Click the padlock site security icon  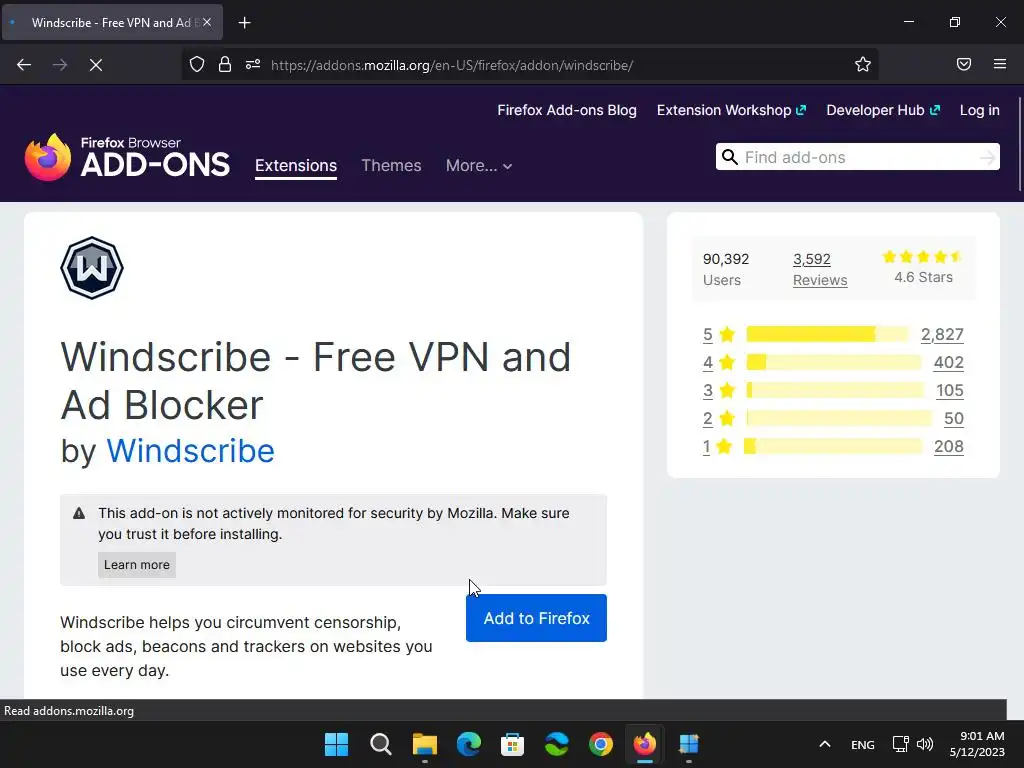pos(225,65)
